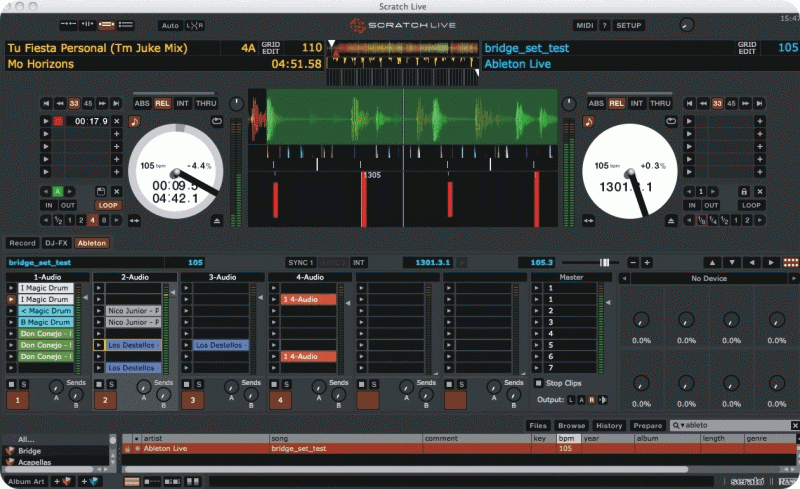Toggle left deck LOOP on or off

point(108,205)
